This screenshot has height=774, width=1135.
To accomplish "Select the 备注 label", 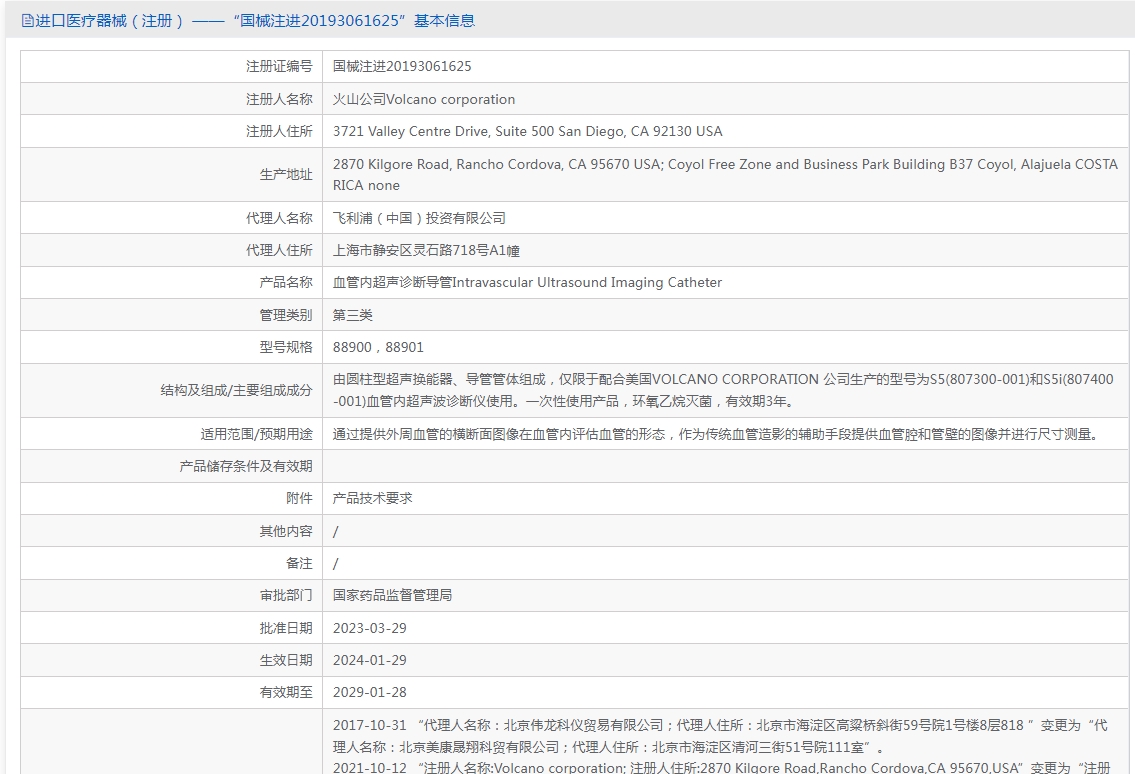I will 299,563.
